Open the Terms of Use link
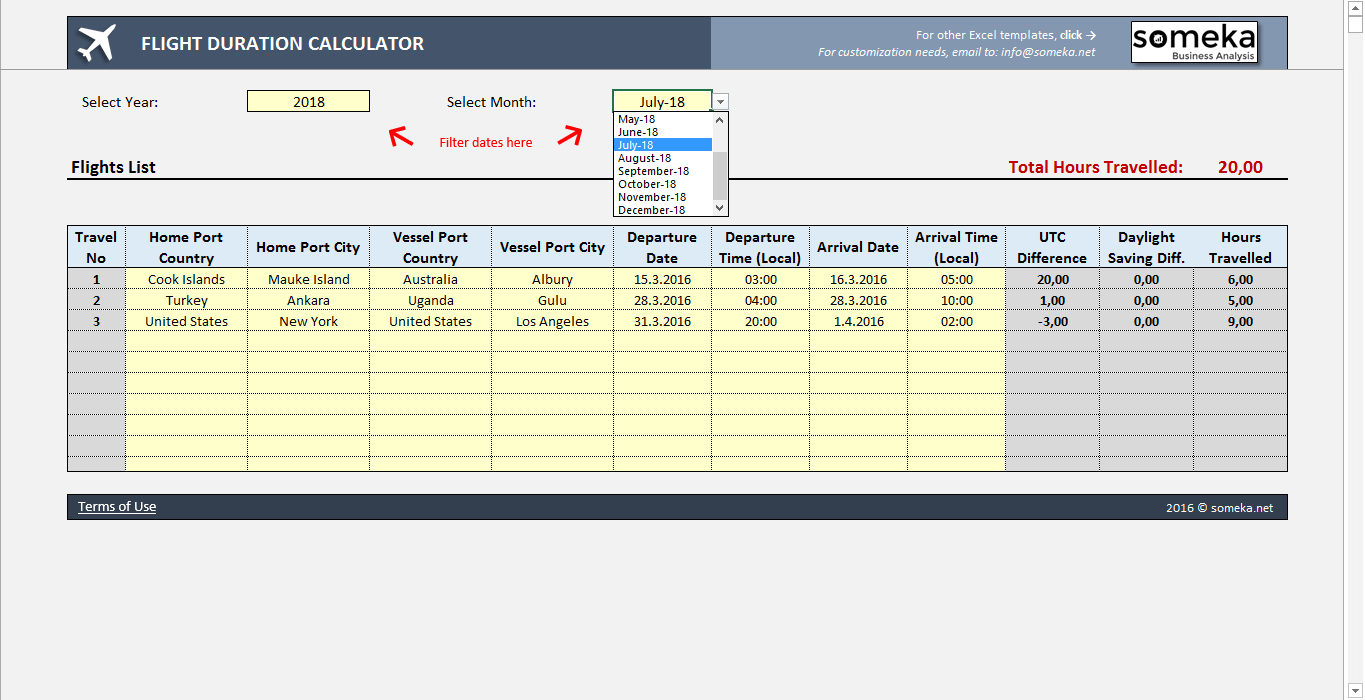This screenshot has height=700, width=1365. (116, 507)
